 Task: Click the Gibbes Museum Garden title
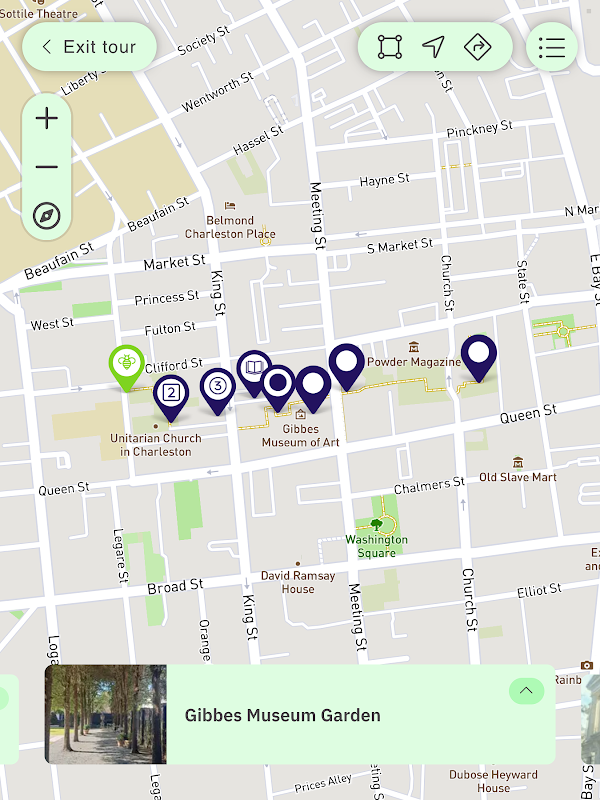click(x=283, y=715)
